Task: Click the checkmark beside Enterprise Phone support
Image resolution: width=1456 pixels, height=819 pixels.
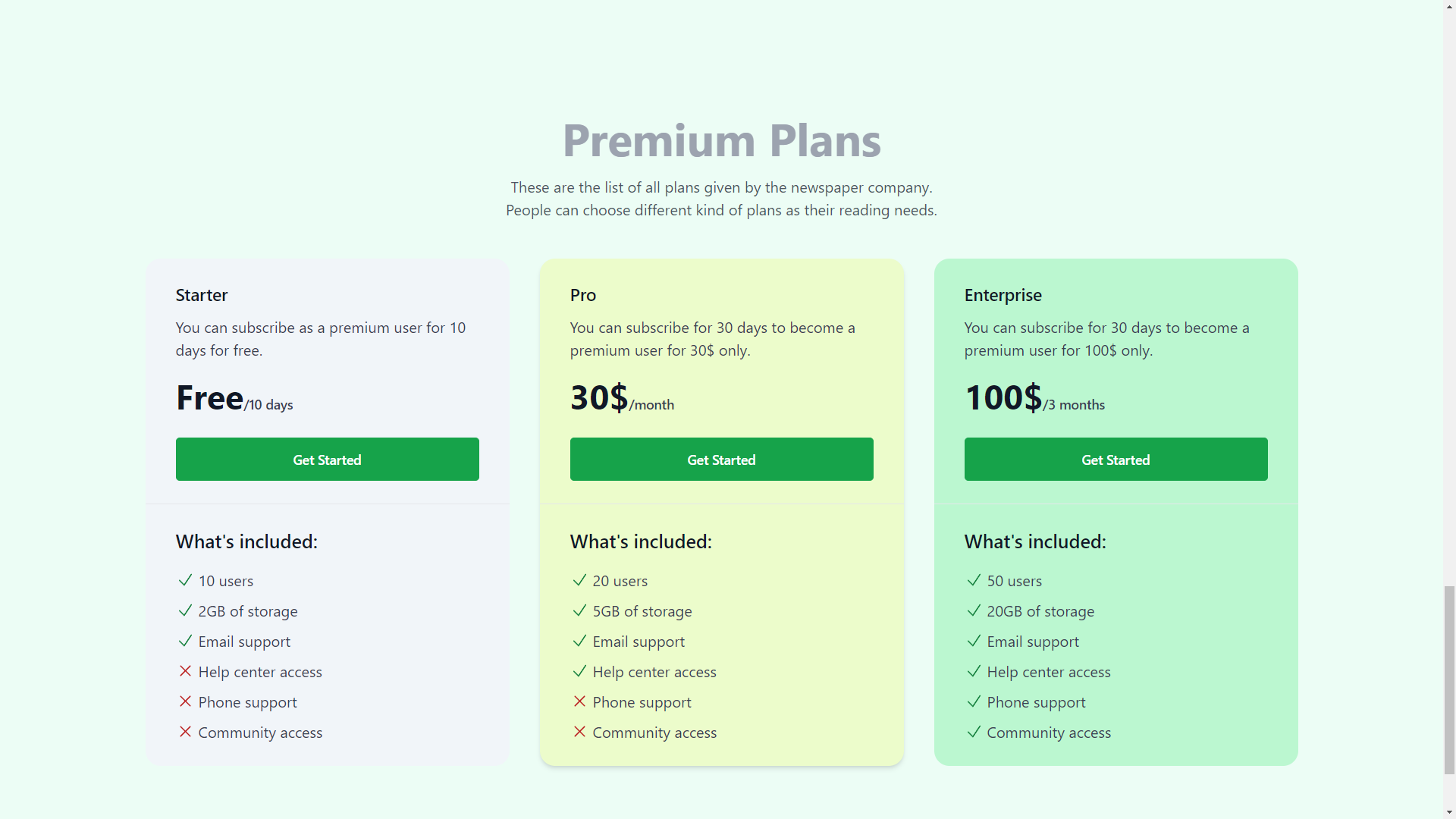Action: (x=974, y=701)
